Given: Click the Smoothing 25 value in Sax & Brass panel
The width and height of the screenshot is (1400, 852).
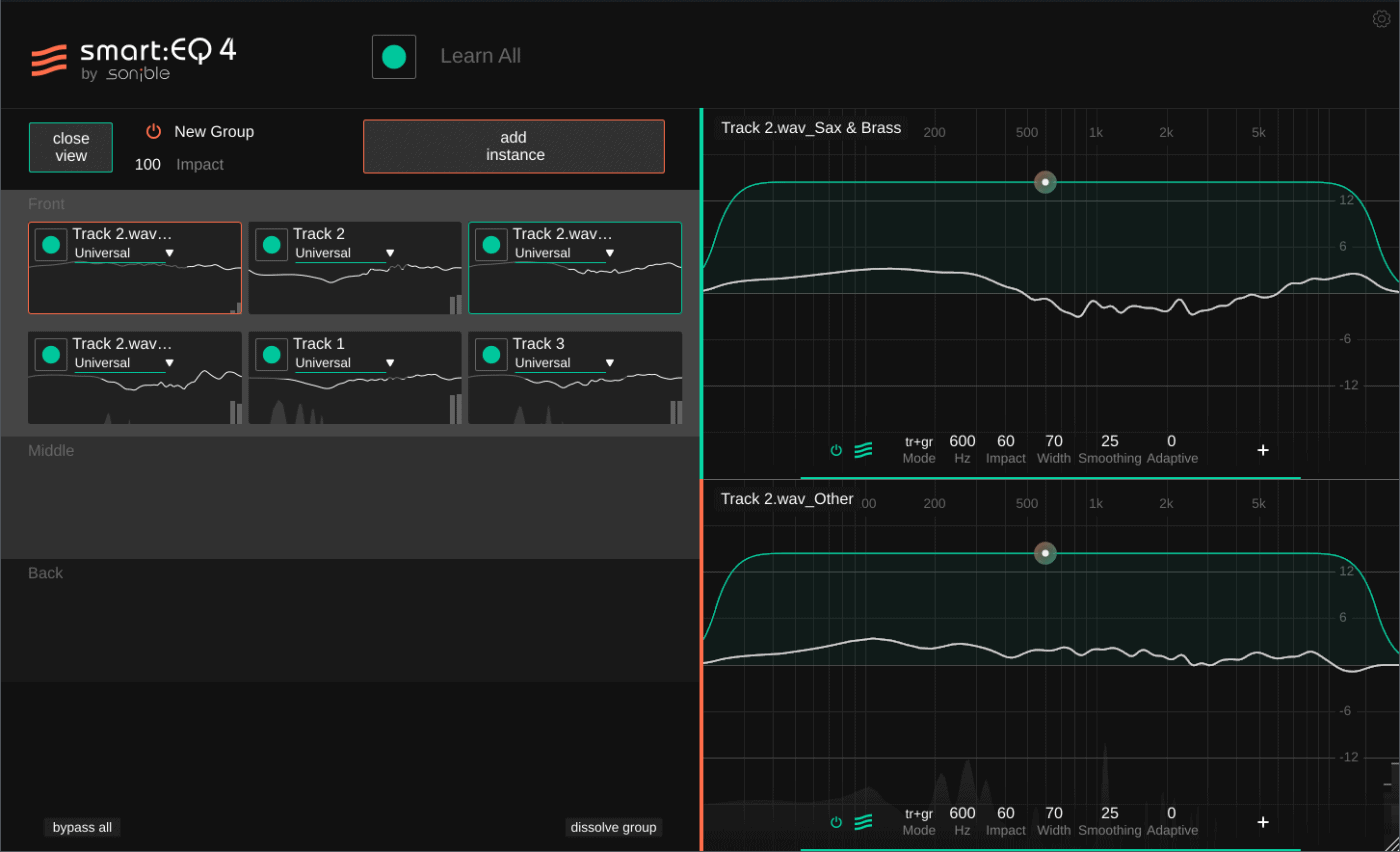Looking at the screenshot, I should [x=1110, y=441].
